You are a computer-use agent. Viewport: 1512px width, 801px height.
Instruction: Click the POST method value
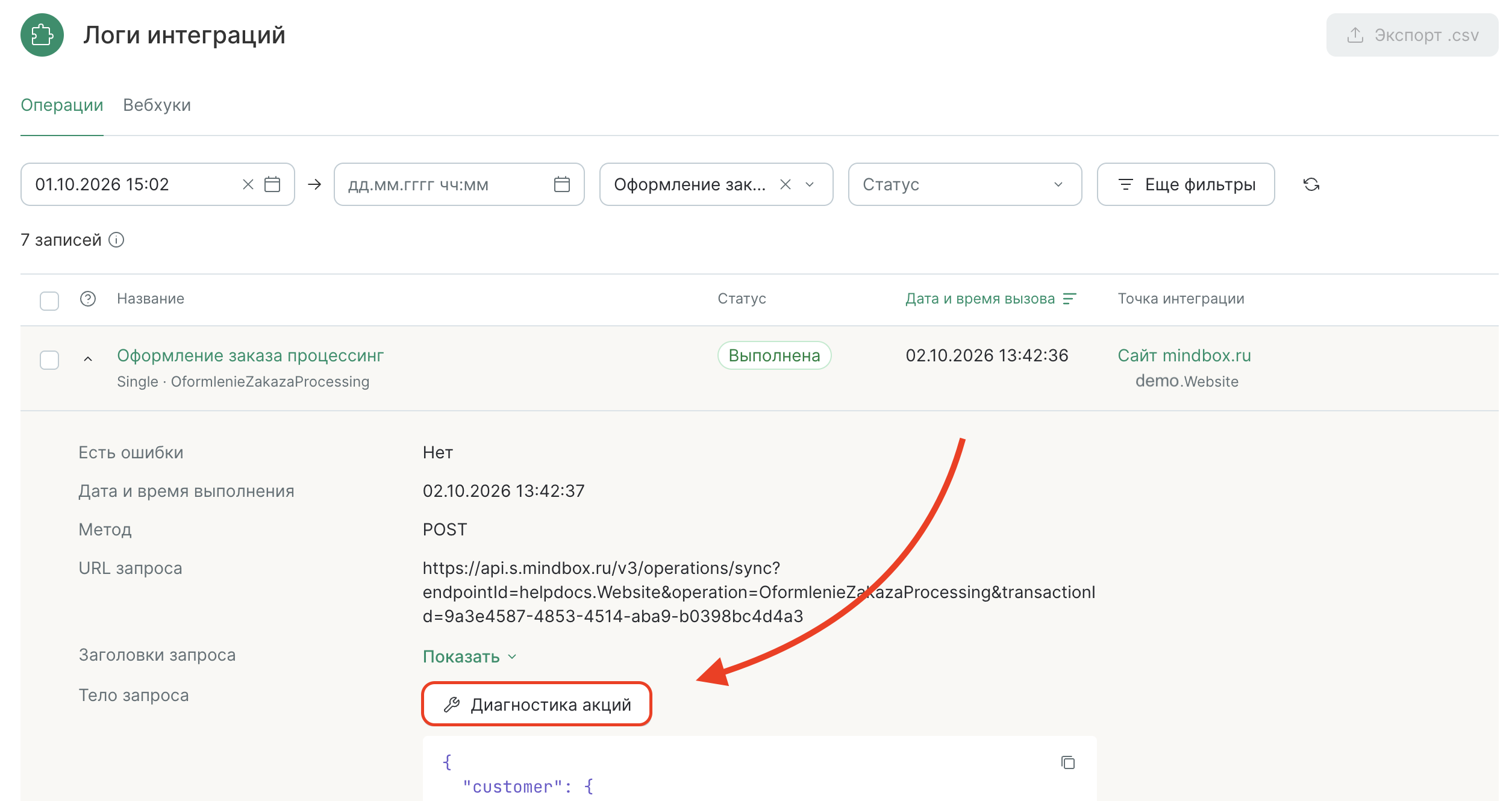pos(445,529)
